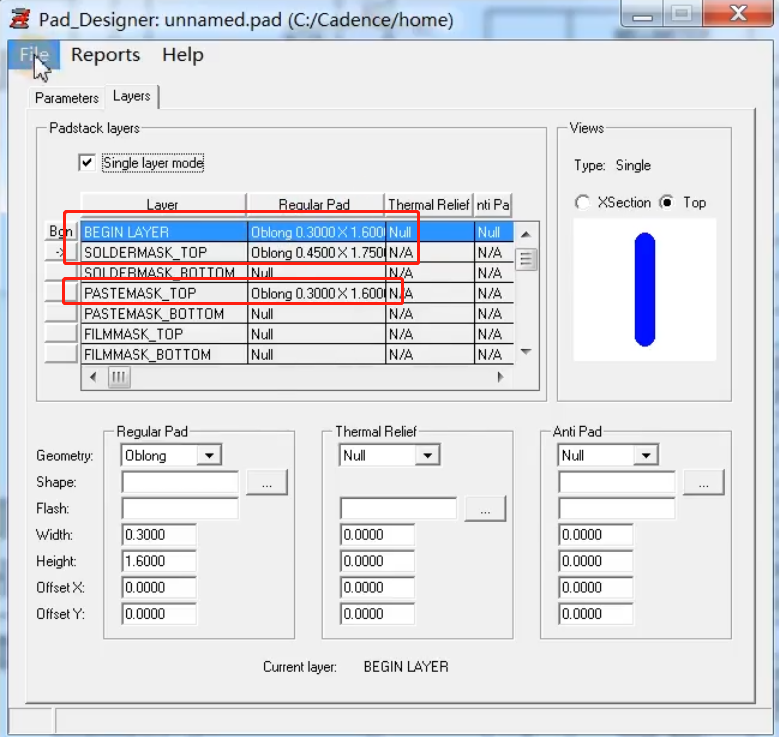Click the Regular Pad Shape browse button
This screenshot has height=737, width=779.
pyautogui.click(x=267, y=482)
